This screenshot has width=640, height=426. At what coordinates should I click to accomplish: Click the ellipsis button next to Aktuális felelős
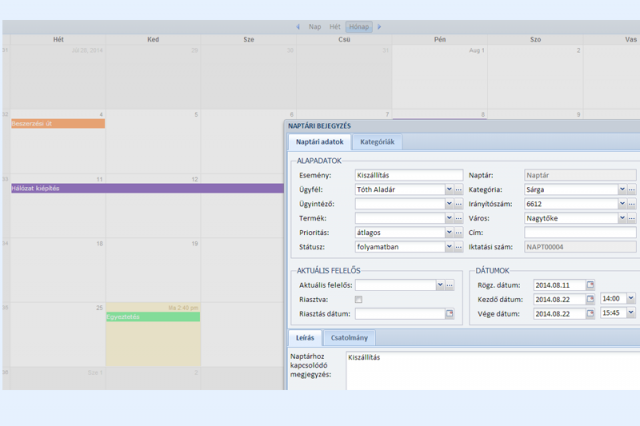(451, 285)
